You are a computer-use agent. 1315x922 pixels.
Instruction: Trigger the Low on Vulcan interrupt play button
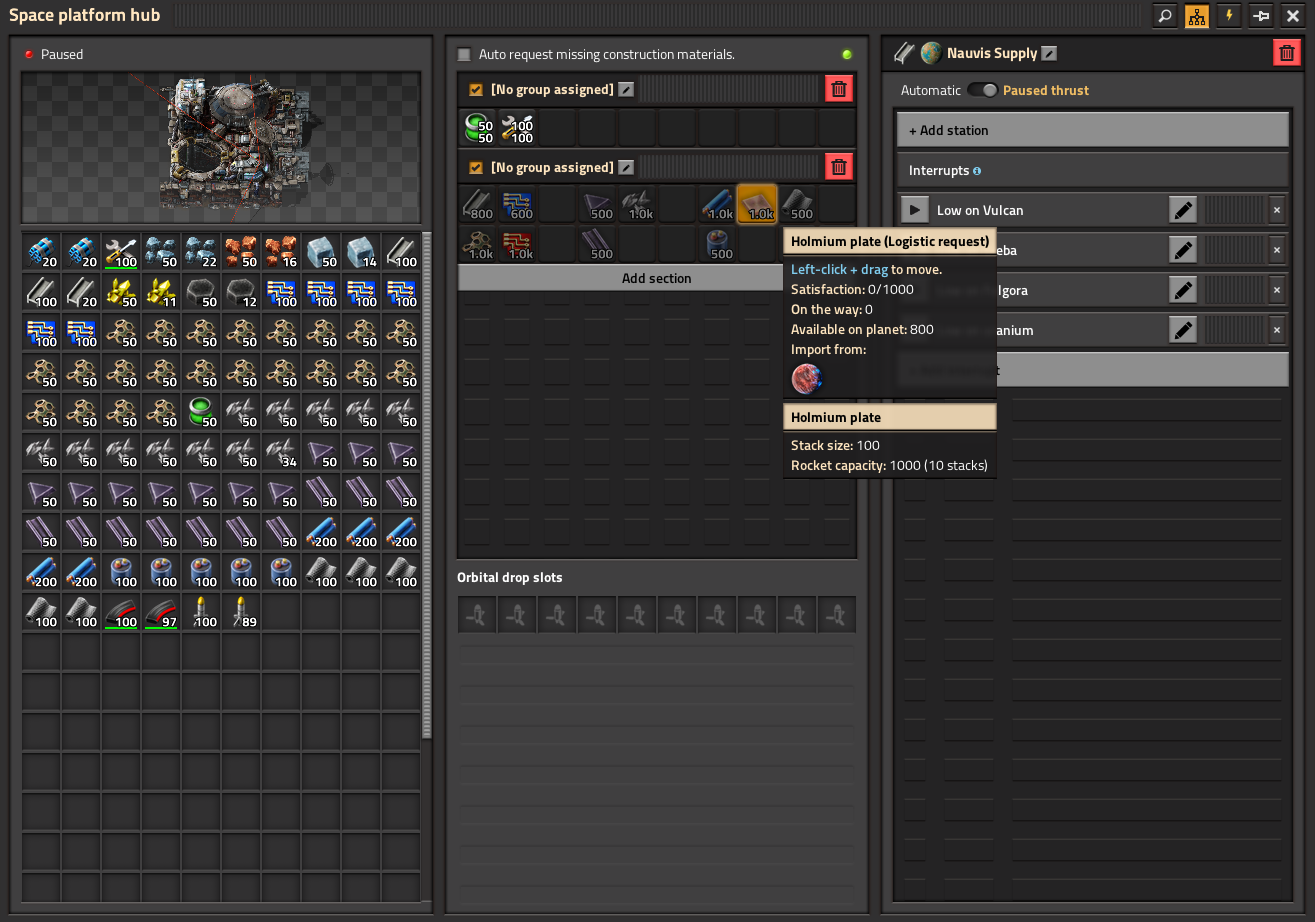(x=914, y=210)
